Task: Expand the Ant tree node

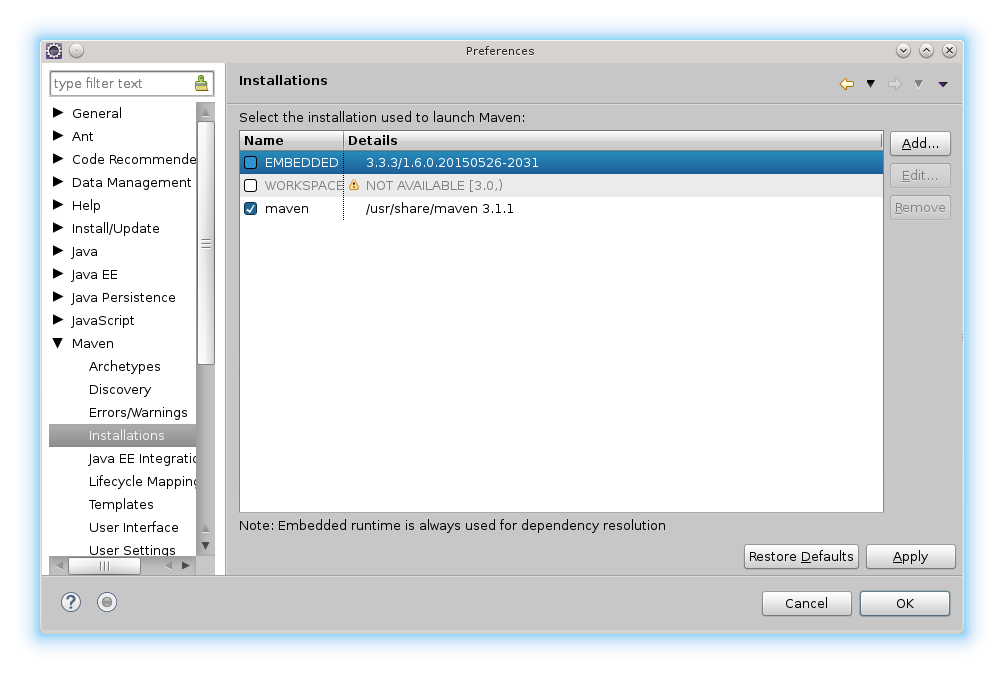Action: point(58,136)
